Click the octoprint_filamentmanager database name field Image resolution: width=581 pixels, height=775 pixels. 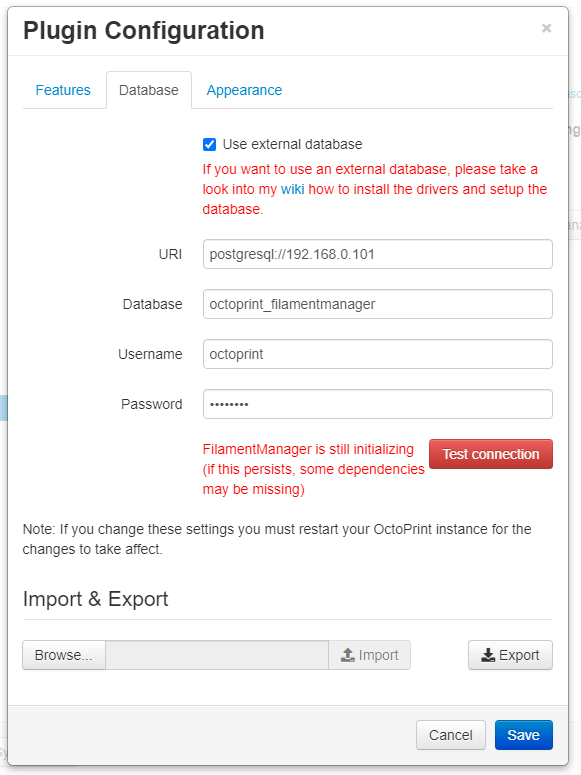click(x=378, y=304)
